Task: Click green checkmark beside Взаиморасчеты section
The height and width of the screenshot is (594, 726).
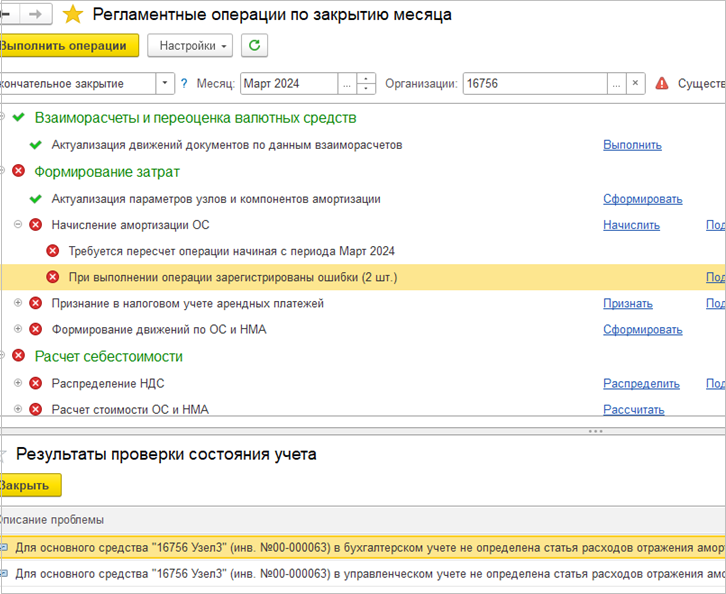Action: 18,118
